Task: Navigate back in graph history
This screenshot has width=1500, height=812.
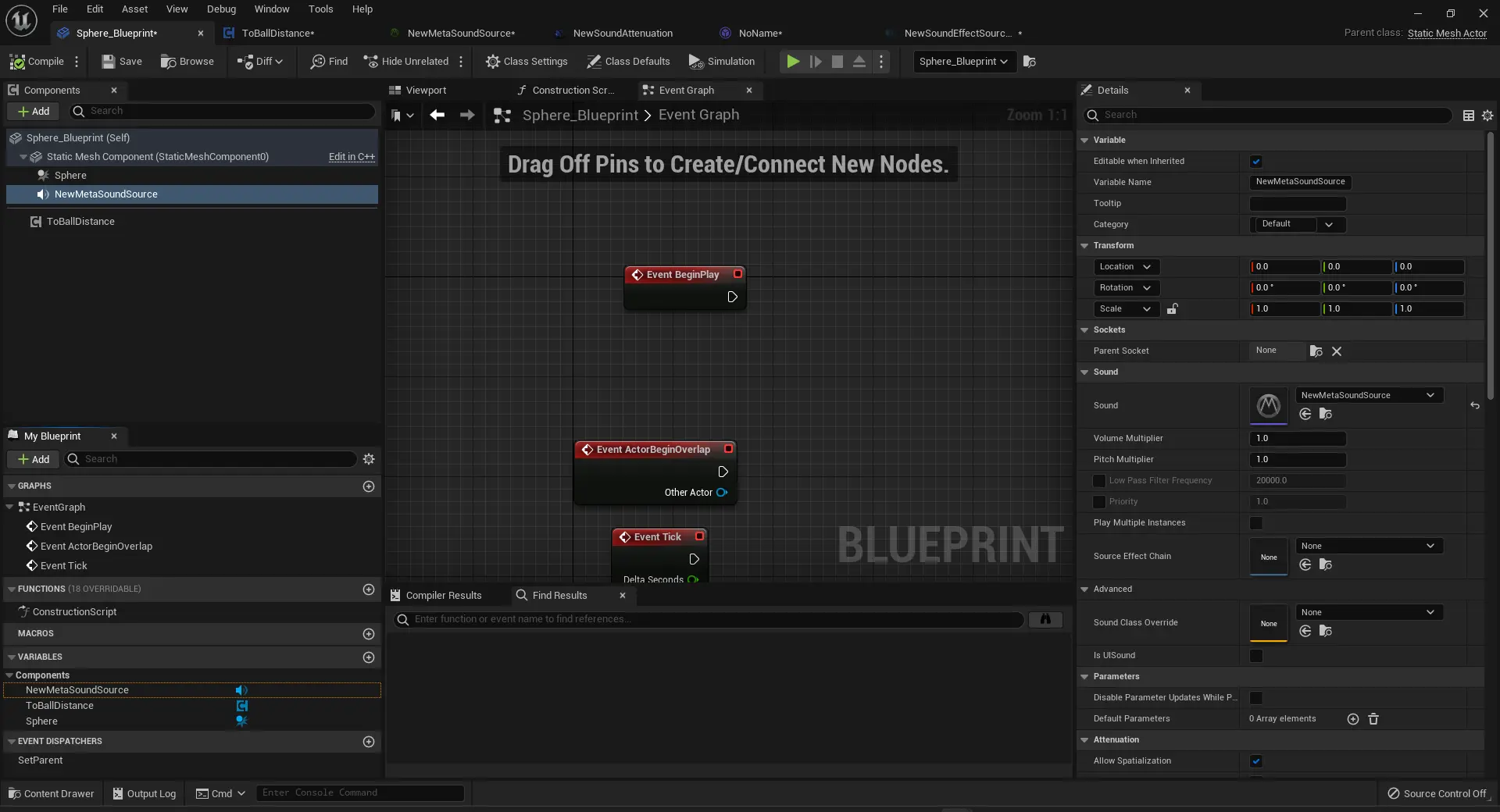Action: pyautogui.click(x=437, y=115)
